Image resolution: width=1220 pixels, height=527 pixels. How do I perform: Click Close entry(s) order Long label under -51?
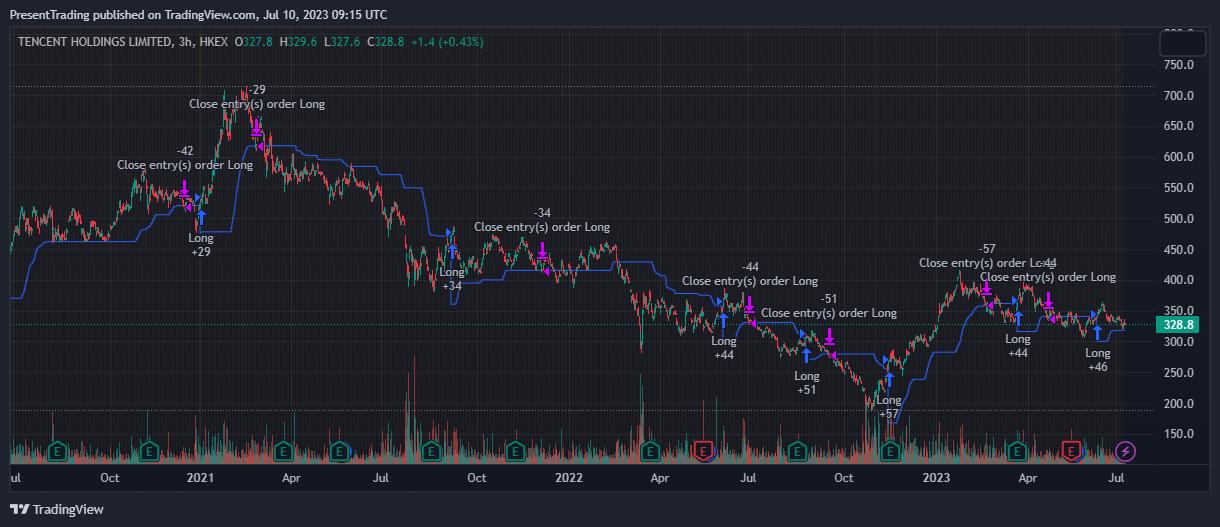pos(829,313)
